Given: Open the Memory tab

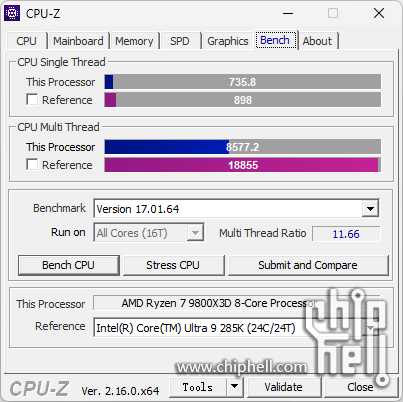Looking at the screenshot, I should [134, 41].
